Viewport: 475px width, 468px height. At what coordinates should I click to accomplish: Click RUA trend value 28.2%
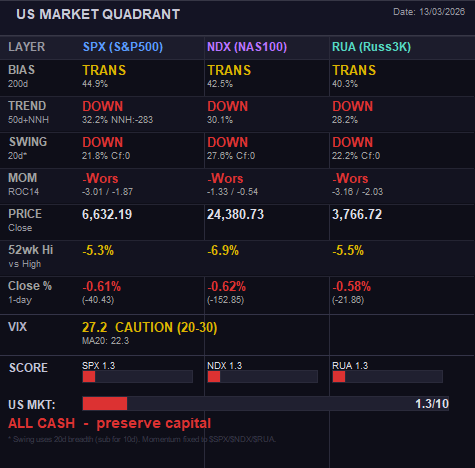[345, 120]
